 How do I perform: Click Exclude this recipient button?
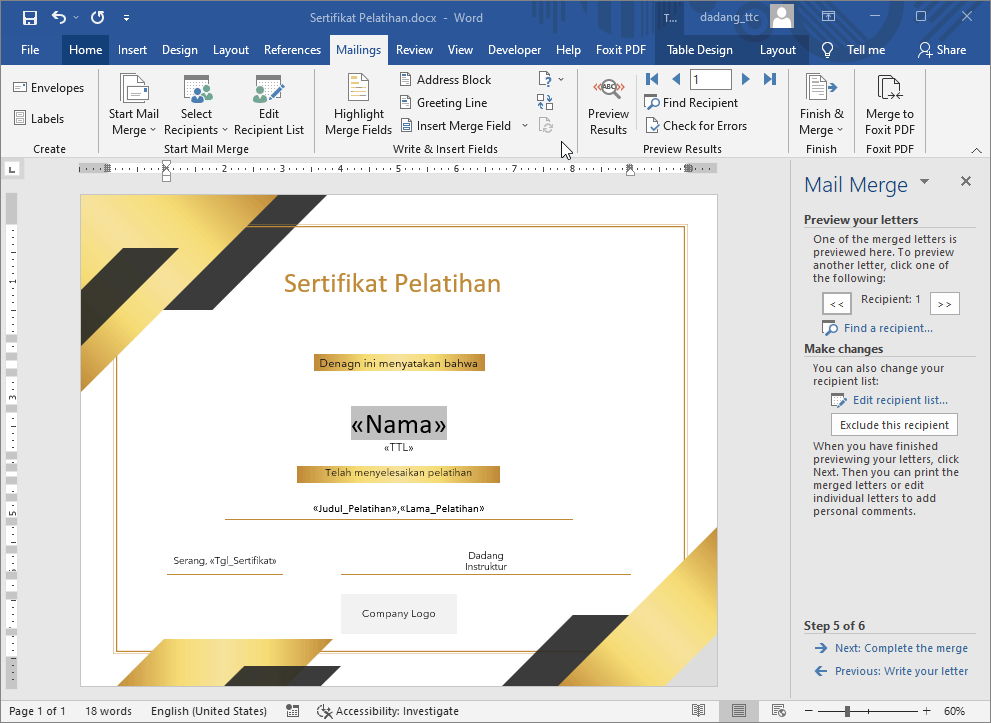pos(894,424)
